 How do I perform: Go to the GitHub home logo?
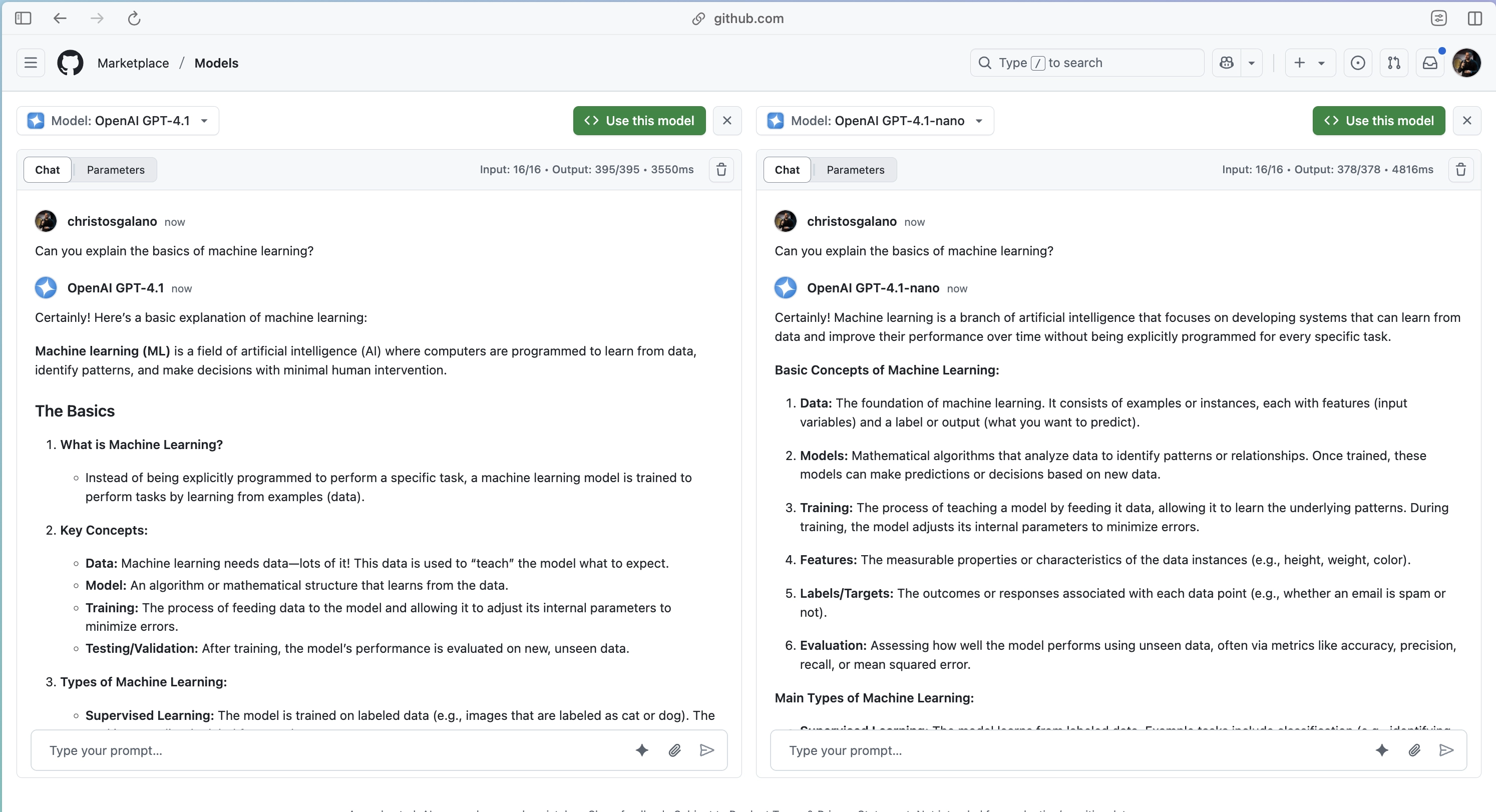pos(70,63)
